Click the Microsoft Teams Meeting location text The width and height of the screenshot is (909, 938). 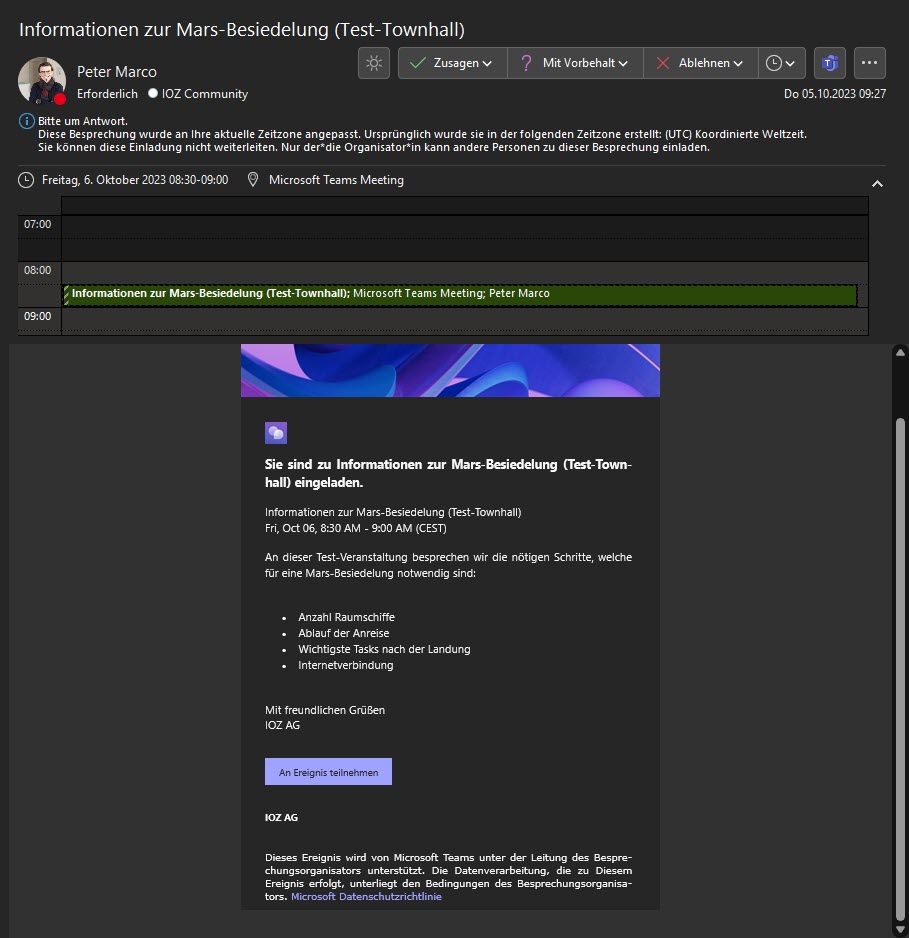click(x=336, y=180)
